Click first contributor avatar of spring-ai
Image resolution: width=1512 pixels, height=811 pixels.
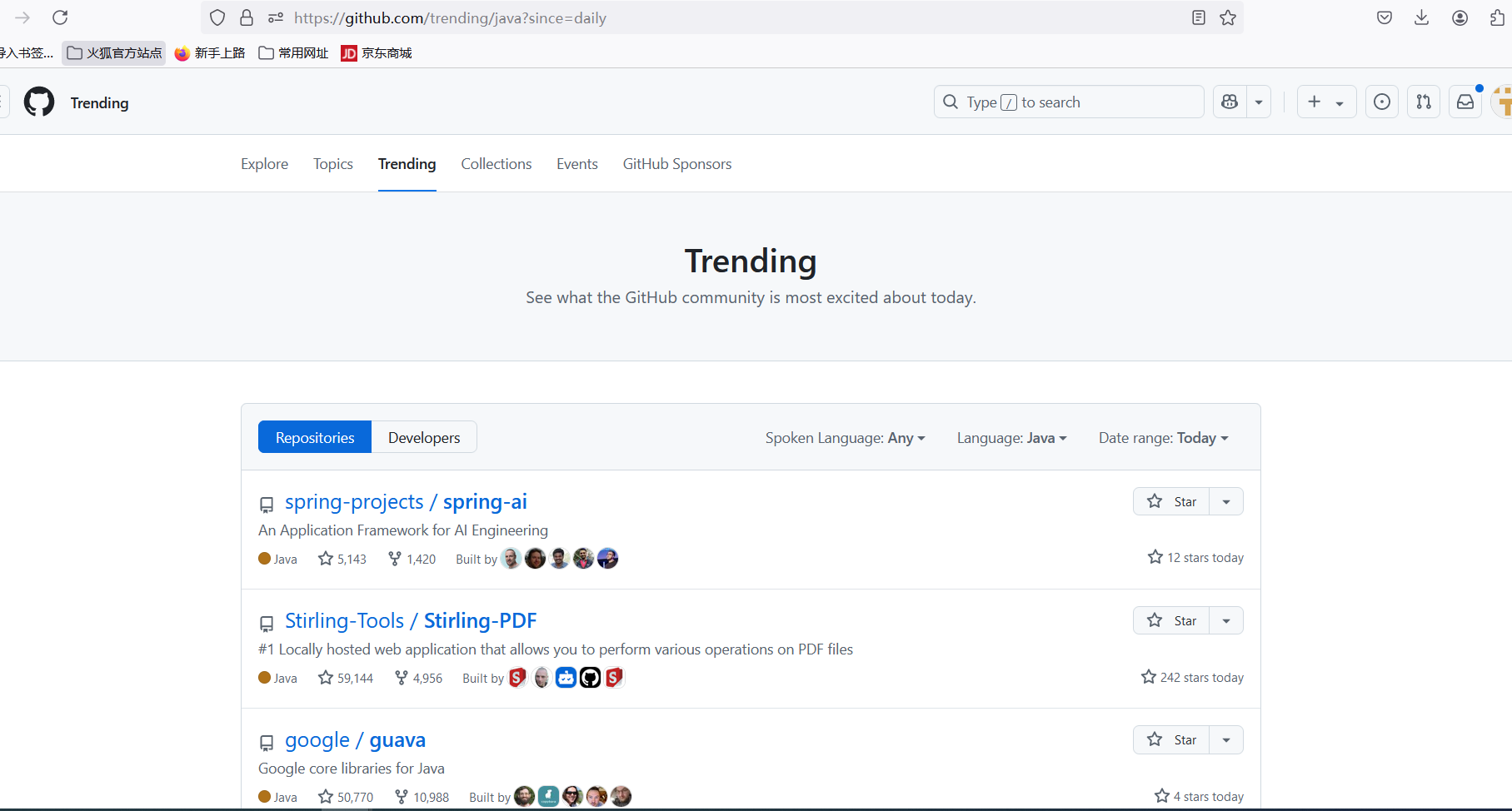(511, 558)
